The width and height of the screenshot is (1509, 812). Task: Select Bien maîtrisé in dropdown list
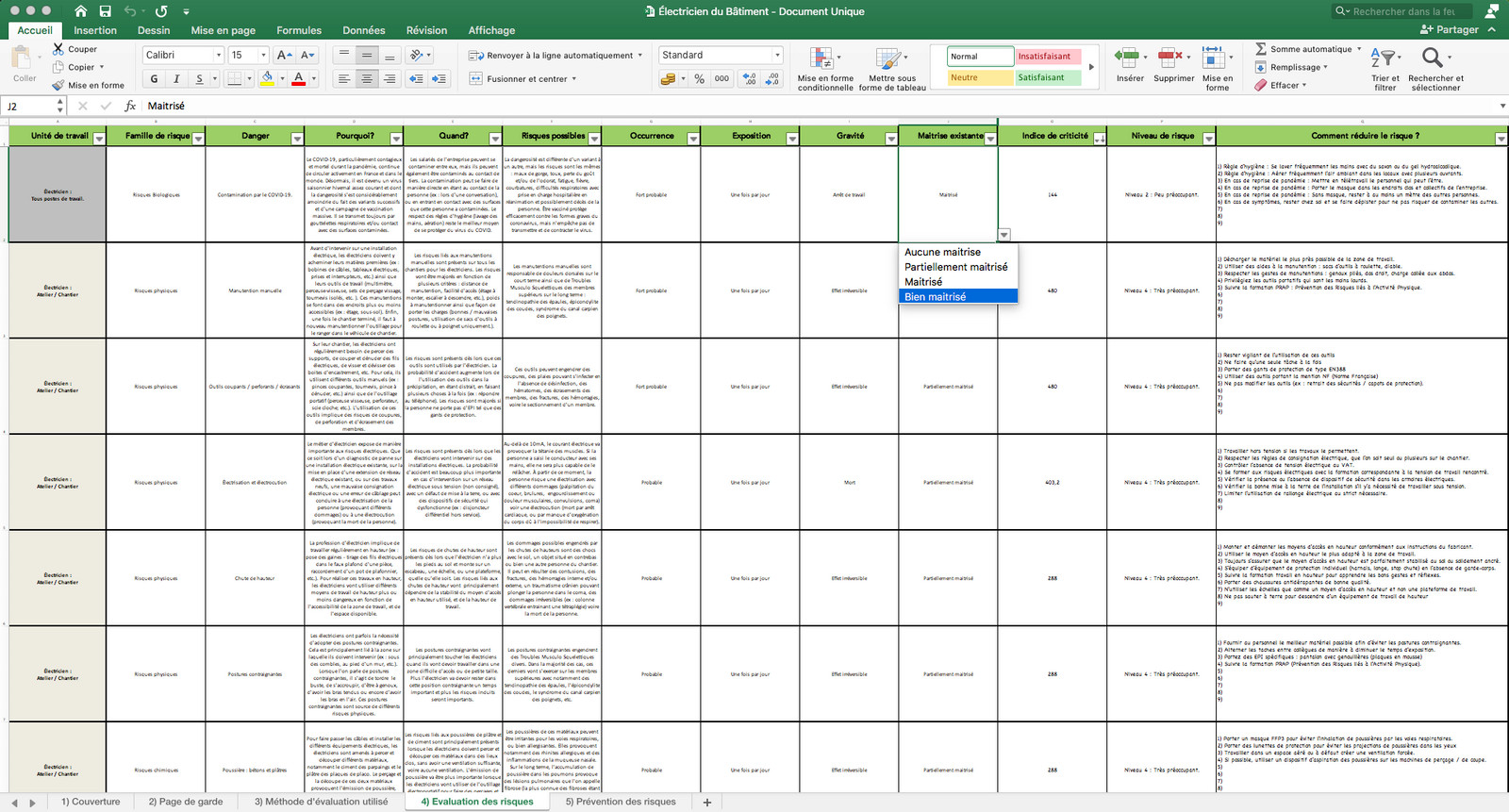[958, 296]
